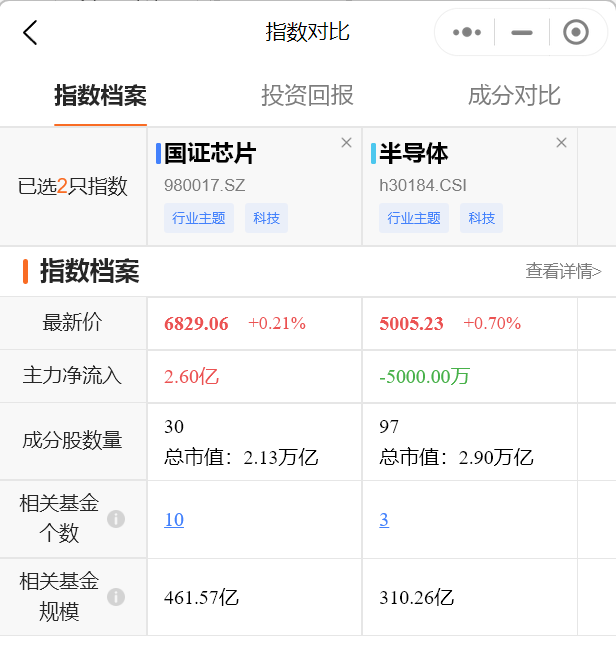The image size is (616, 649).
Task: Select net inflow -5000.00万
Action: click(x=424, y=377)
